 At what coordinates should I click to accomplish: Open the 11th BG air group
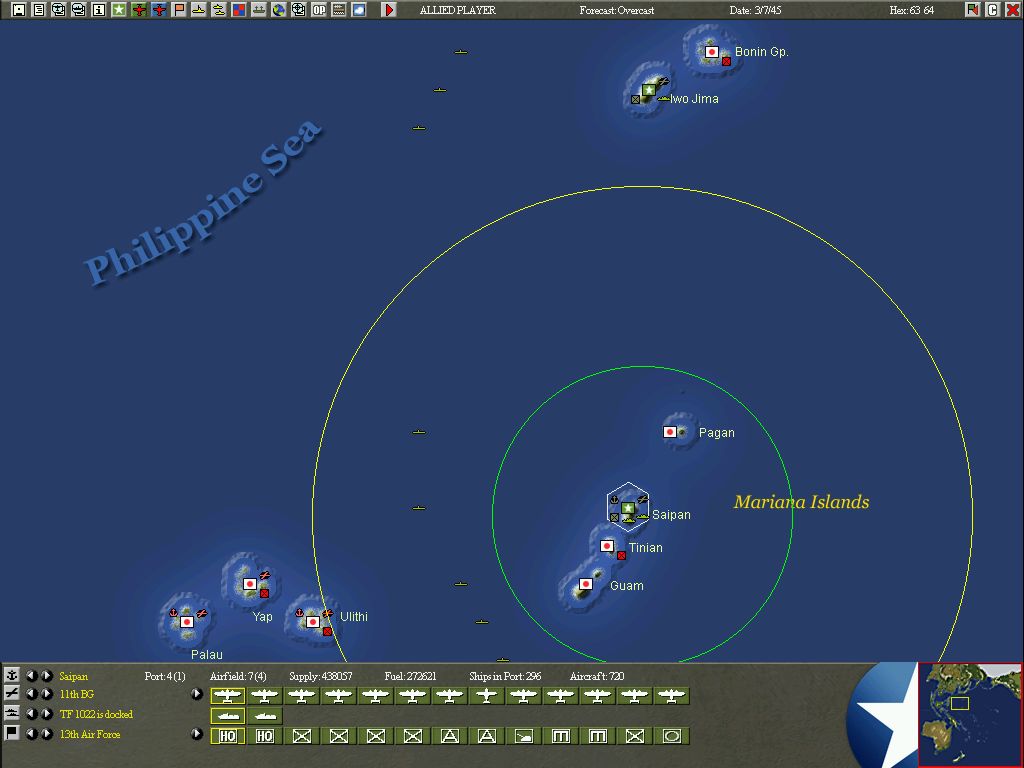pyautogui.click(x=76, y=694)
